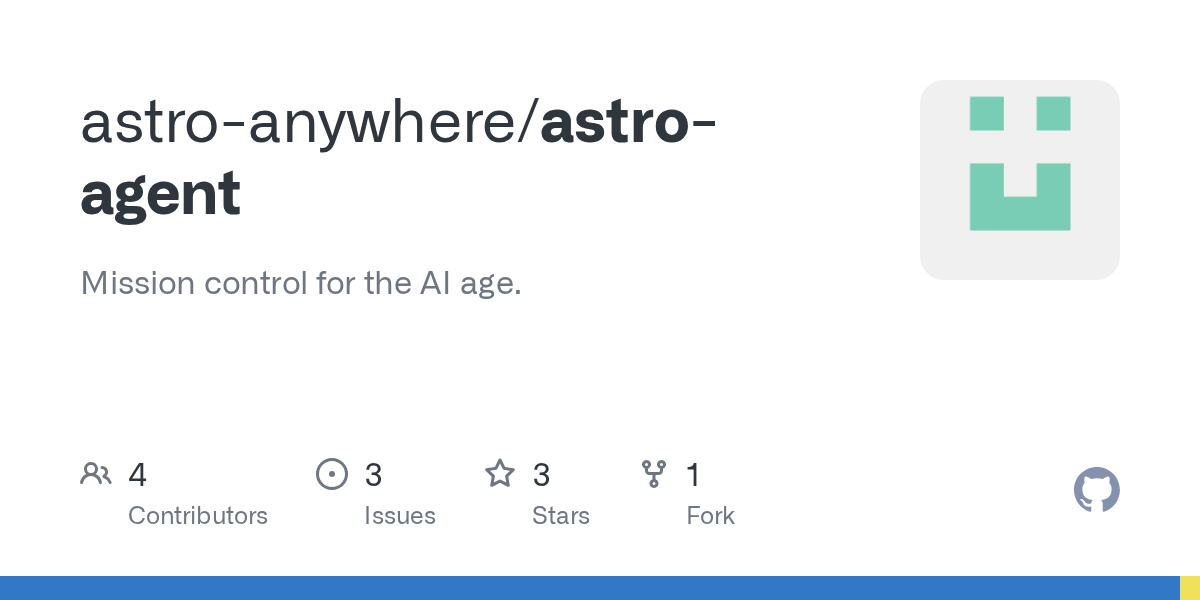Click the blue language bar segment
Image resolution: width=1200 pixels, height=600 pixels.
[590, 588]
